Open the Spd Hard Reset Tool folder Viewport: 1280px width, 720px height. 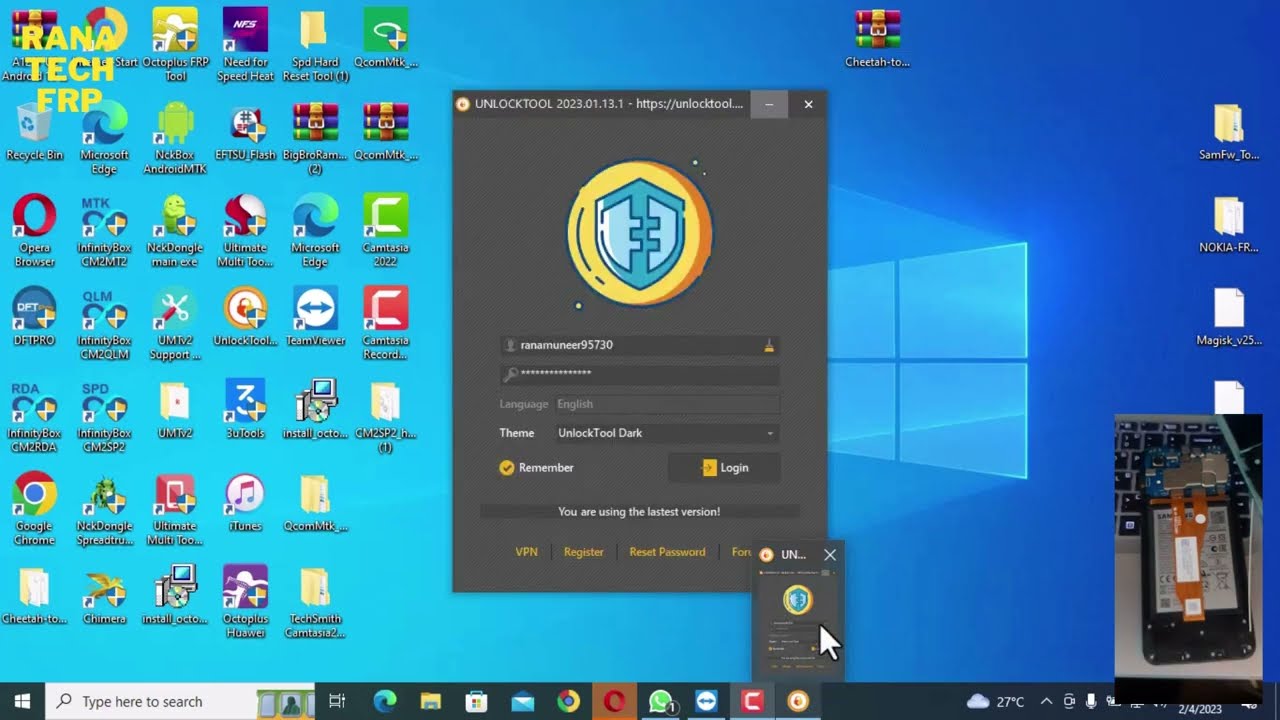click(x=315, y=44)
